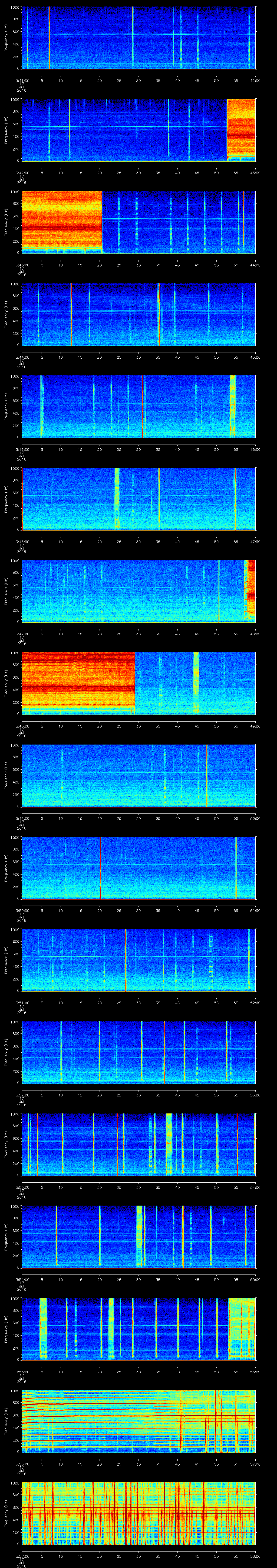Select the spectrogram panel starting at 3:51:00
This screenshot has width=277, height=1568.
[139, 960]
